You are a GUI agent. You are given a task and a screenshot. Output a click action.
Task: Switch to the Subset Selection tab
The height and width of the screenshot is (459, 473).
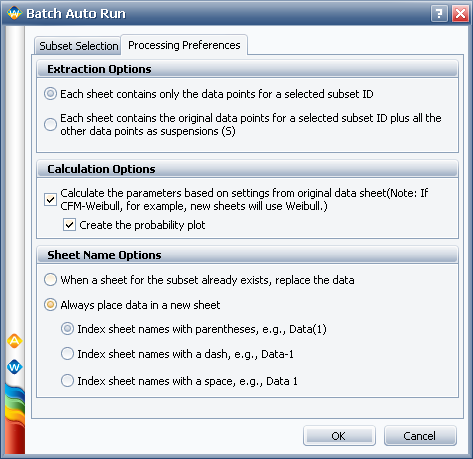click(78, 46)
